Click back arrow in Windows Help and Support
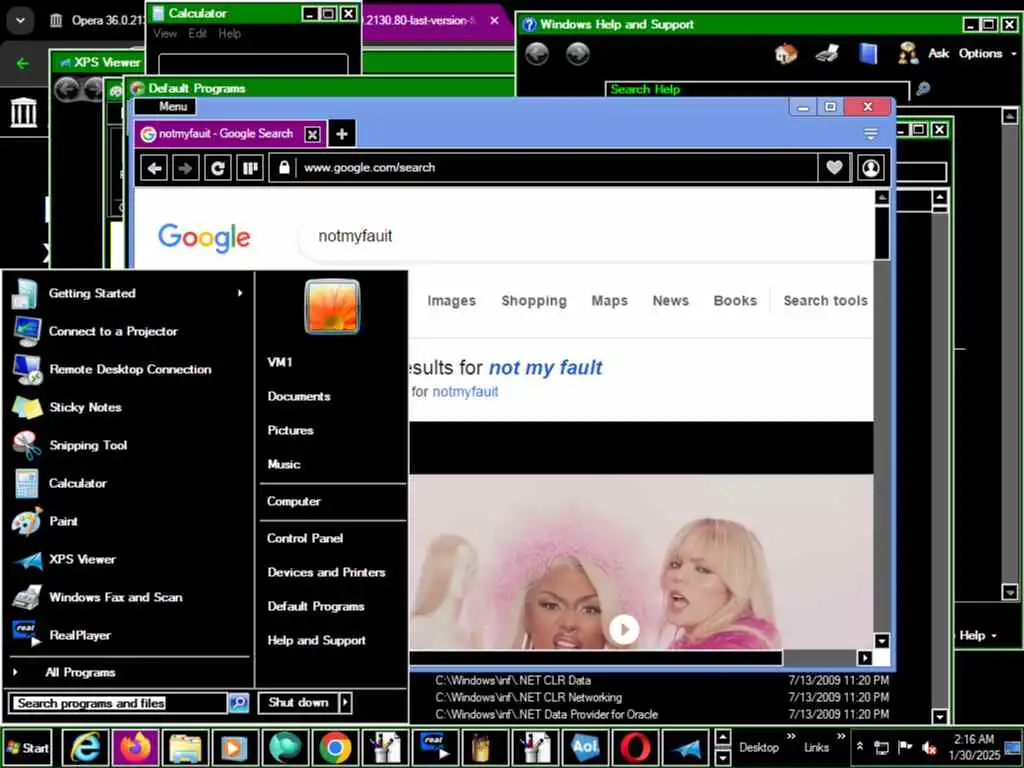The width and height of the screenshot is (1024, 768). (x=537, y=54)
